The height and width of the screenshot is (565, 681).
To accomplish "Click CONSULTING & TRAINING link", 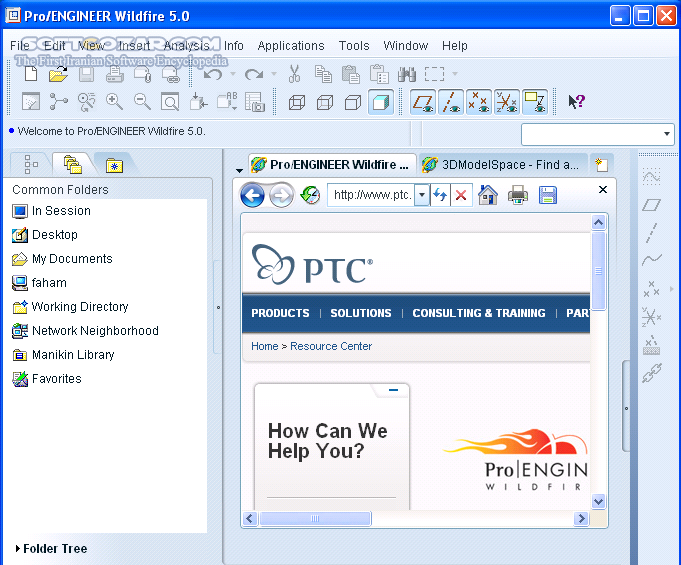I will click(479, 313).
